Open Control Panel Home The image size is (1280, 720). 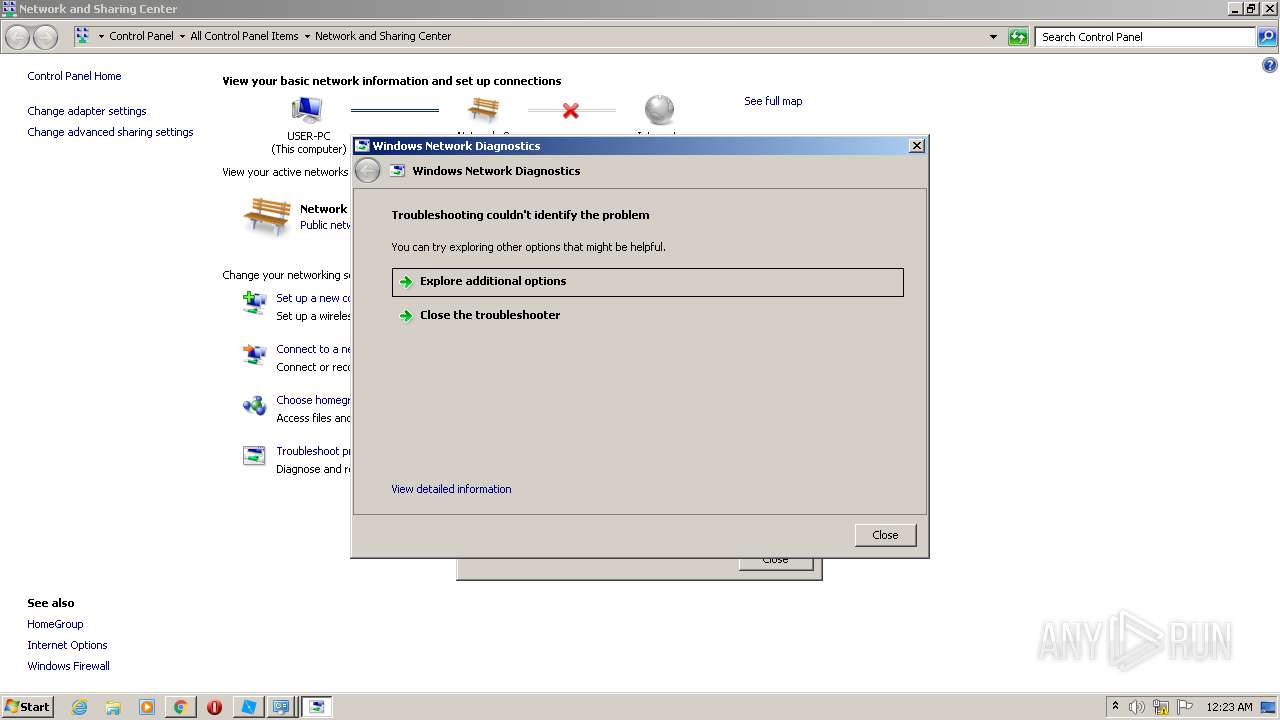[74, 76]
